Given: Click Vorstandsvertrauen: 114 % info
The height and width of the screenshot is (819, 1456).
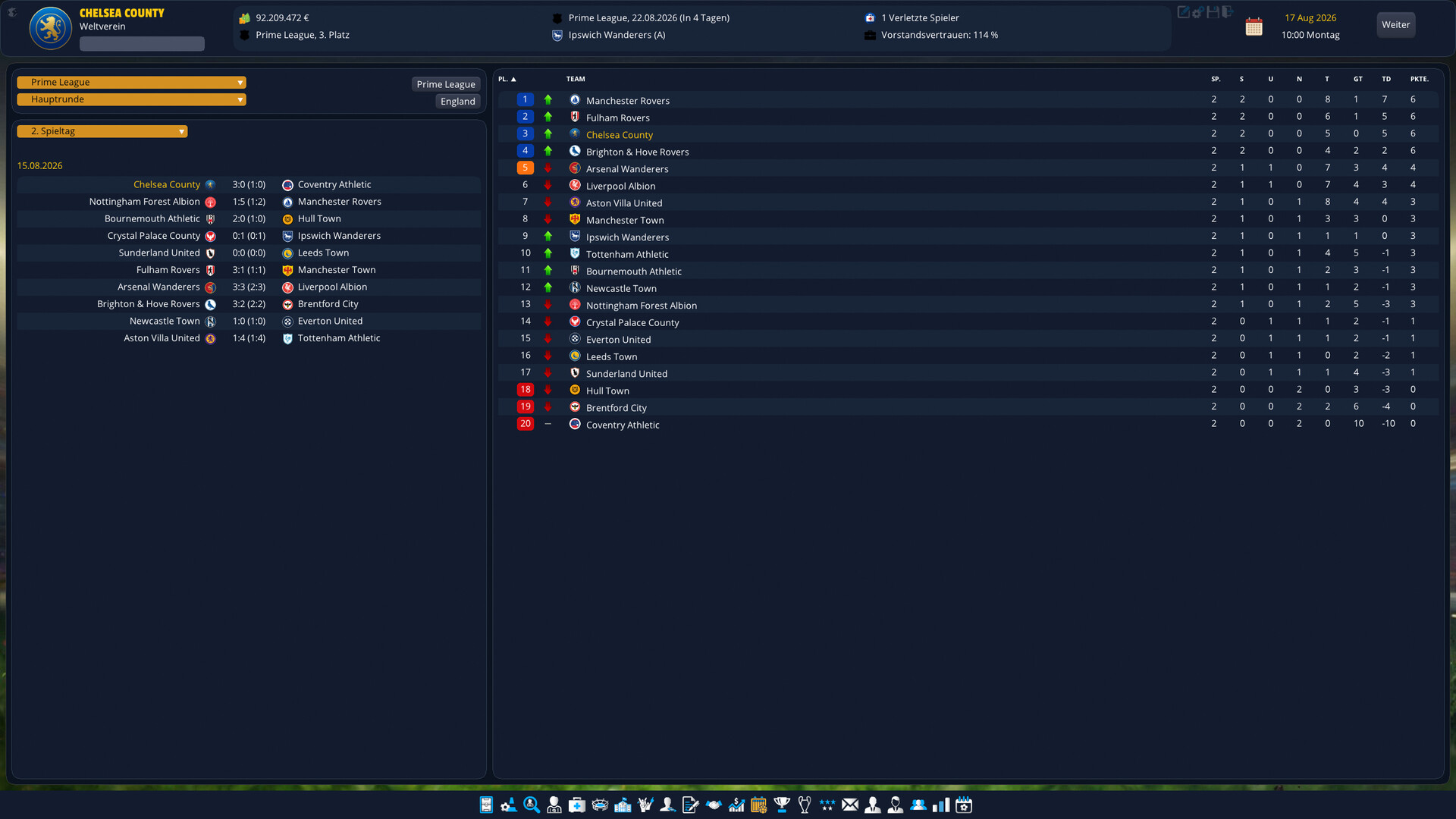Looking at the screenshot, I should (x=940, y=35).
